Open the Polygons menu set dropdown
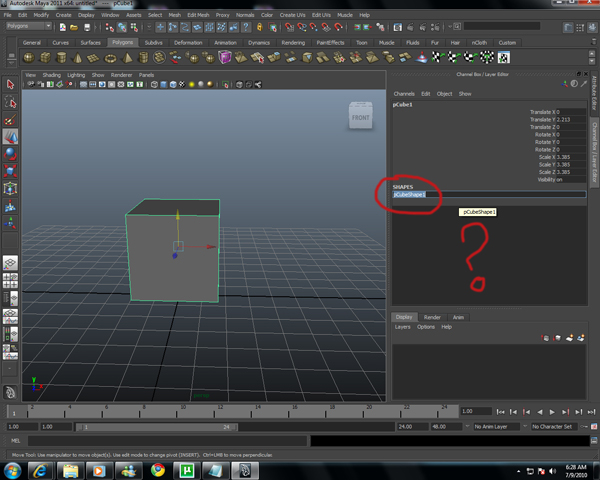This screenshot has height=480, width=600. click(x=29, y=26)
